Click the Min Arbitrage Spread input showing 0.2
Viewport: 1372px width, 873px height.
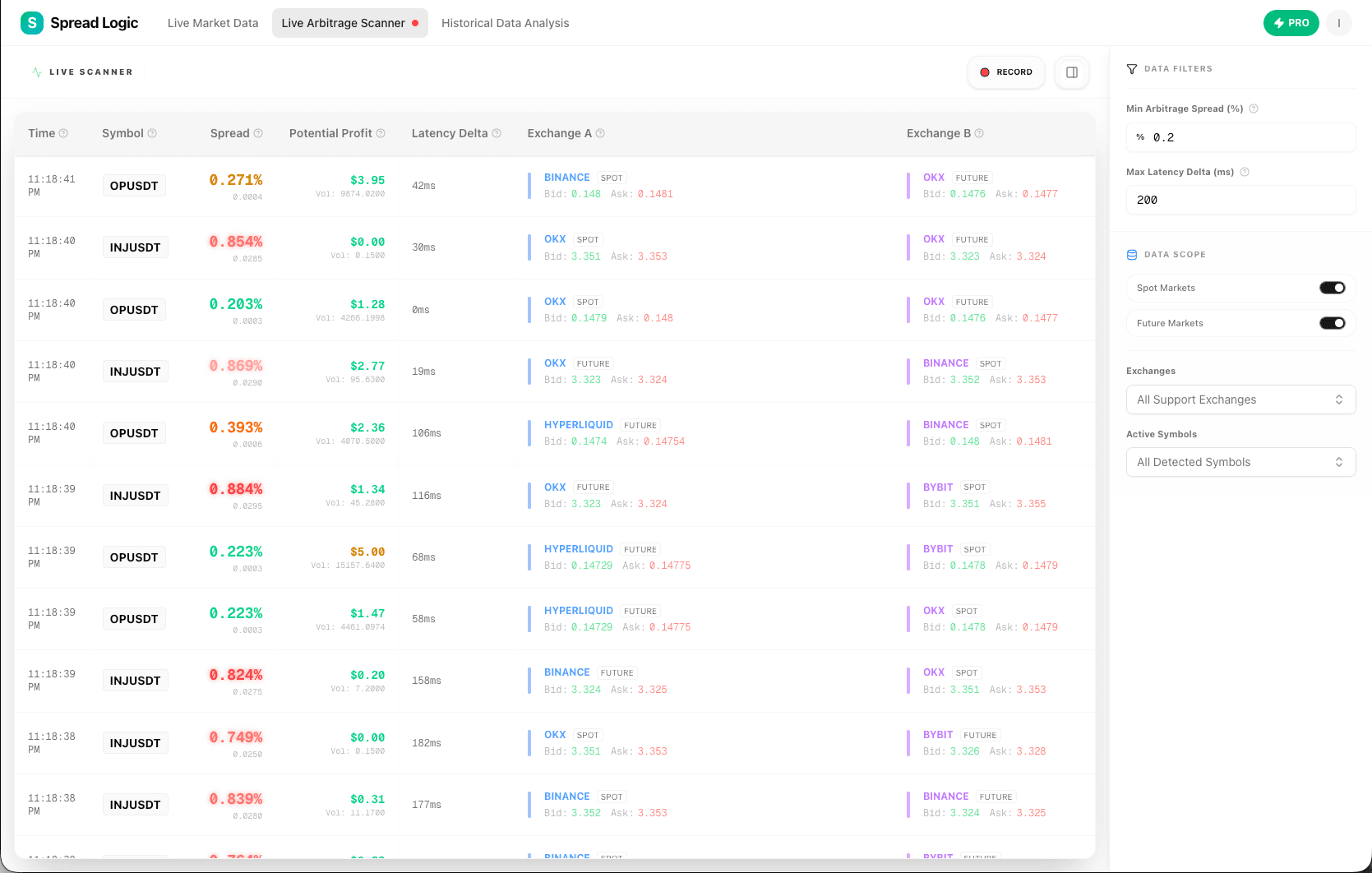tap(1240, 137)
